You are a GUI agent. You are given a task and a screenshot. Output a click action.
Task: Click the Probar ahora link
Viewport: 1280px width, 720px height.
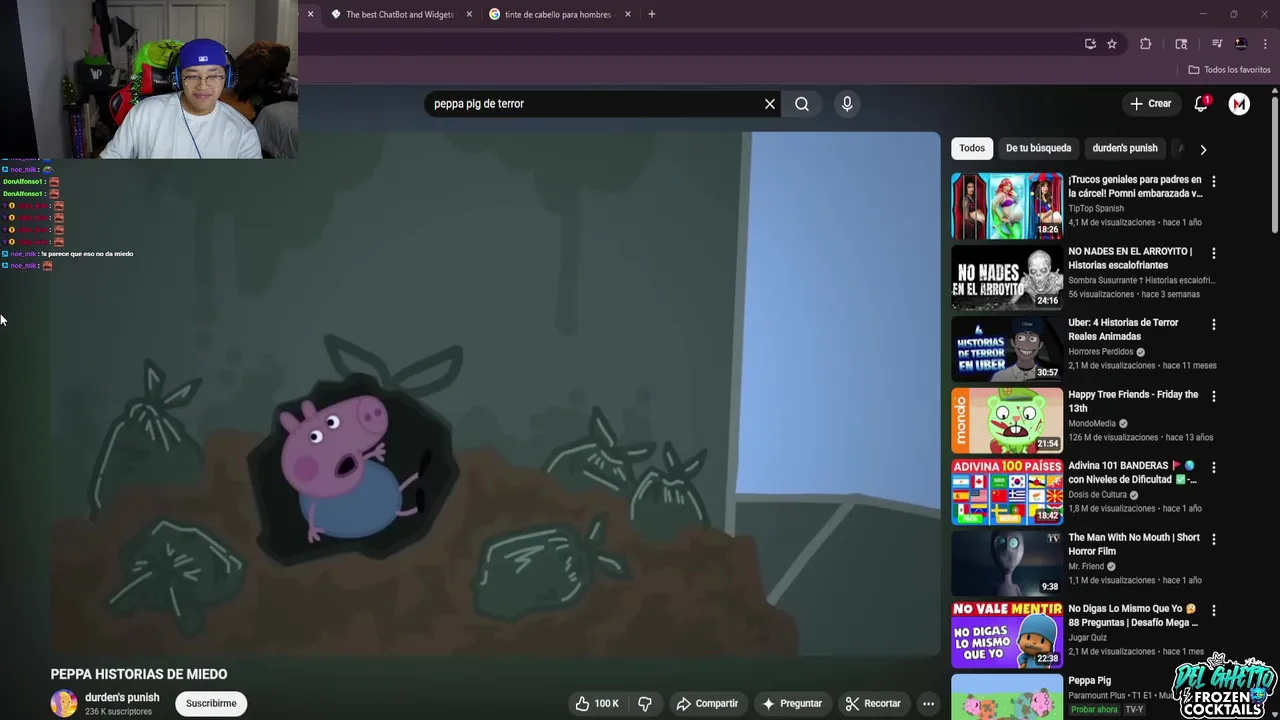point(1094,710)
